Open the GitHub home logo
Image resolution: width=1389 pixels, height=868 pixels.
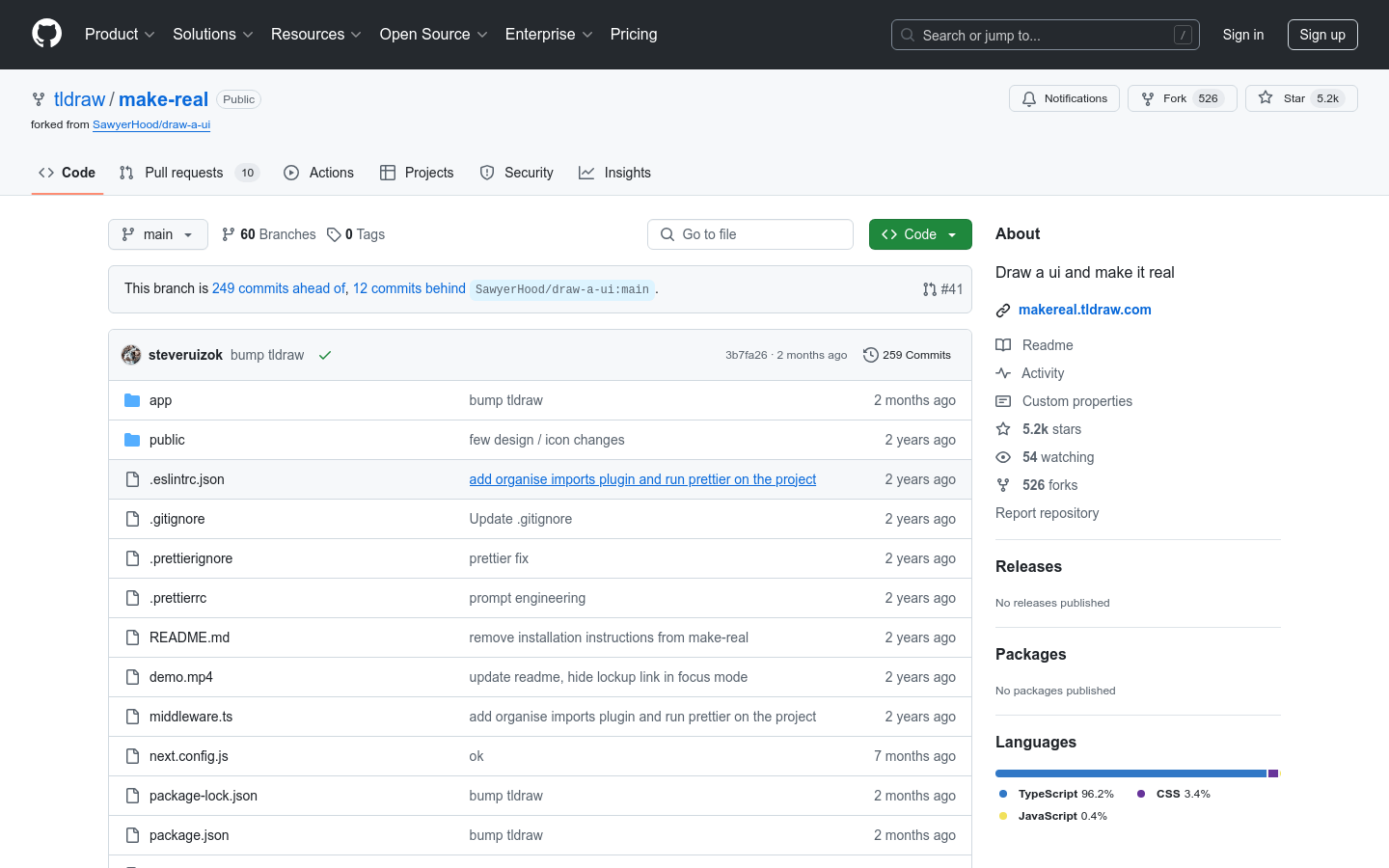coord(47,34)
